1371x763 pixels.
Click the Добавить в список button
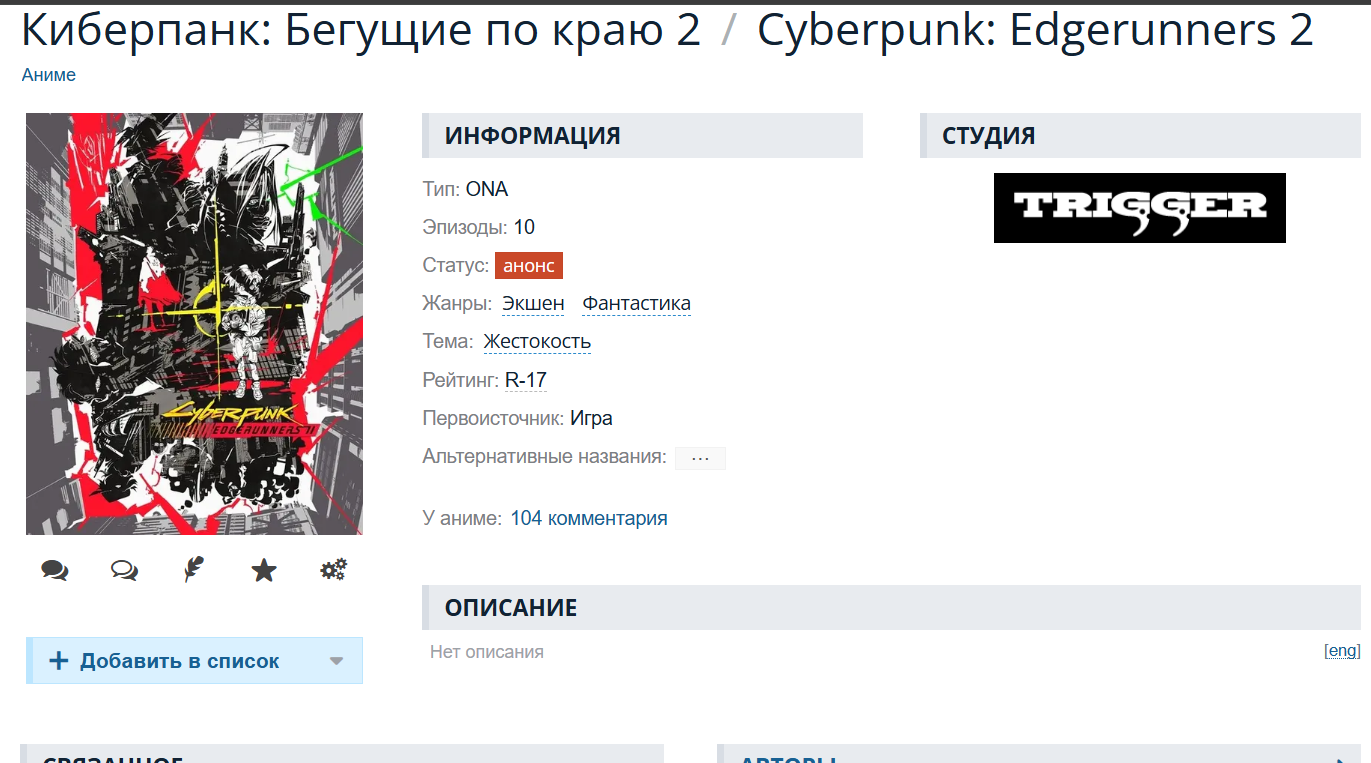pyautogui.click(x=194, y=661)
